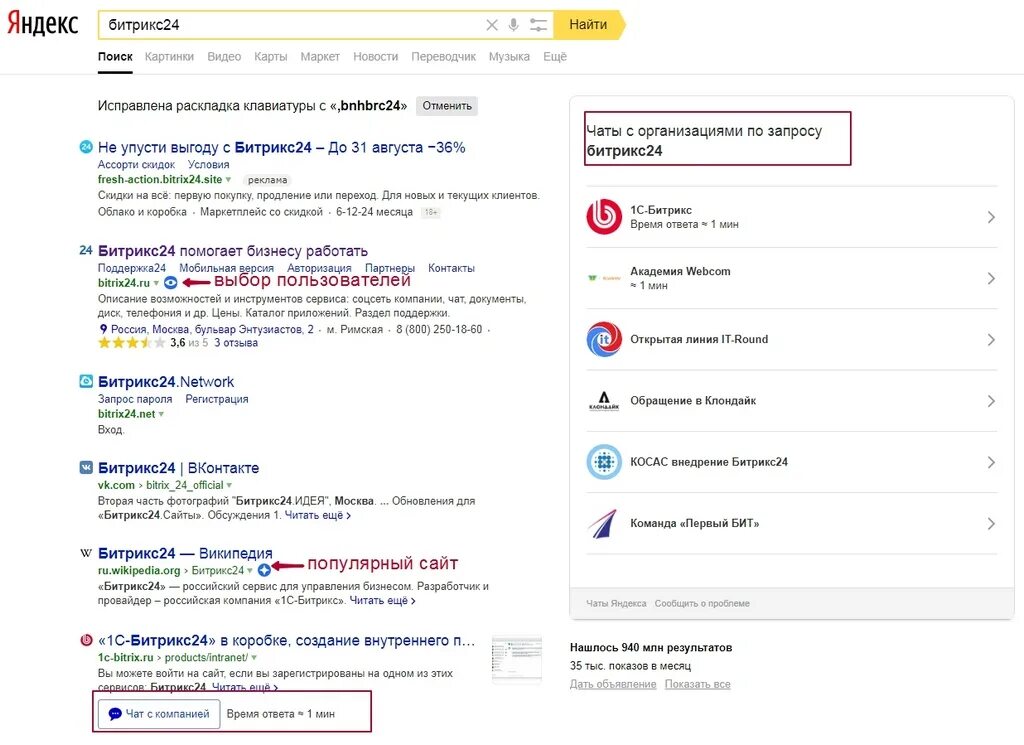Image resolution: width=1024 pixels, height=745 pixels.
Task: Click the Яндекс logo
Action: point(43,24)
